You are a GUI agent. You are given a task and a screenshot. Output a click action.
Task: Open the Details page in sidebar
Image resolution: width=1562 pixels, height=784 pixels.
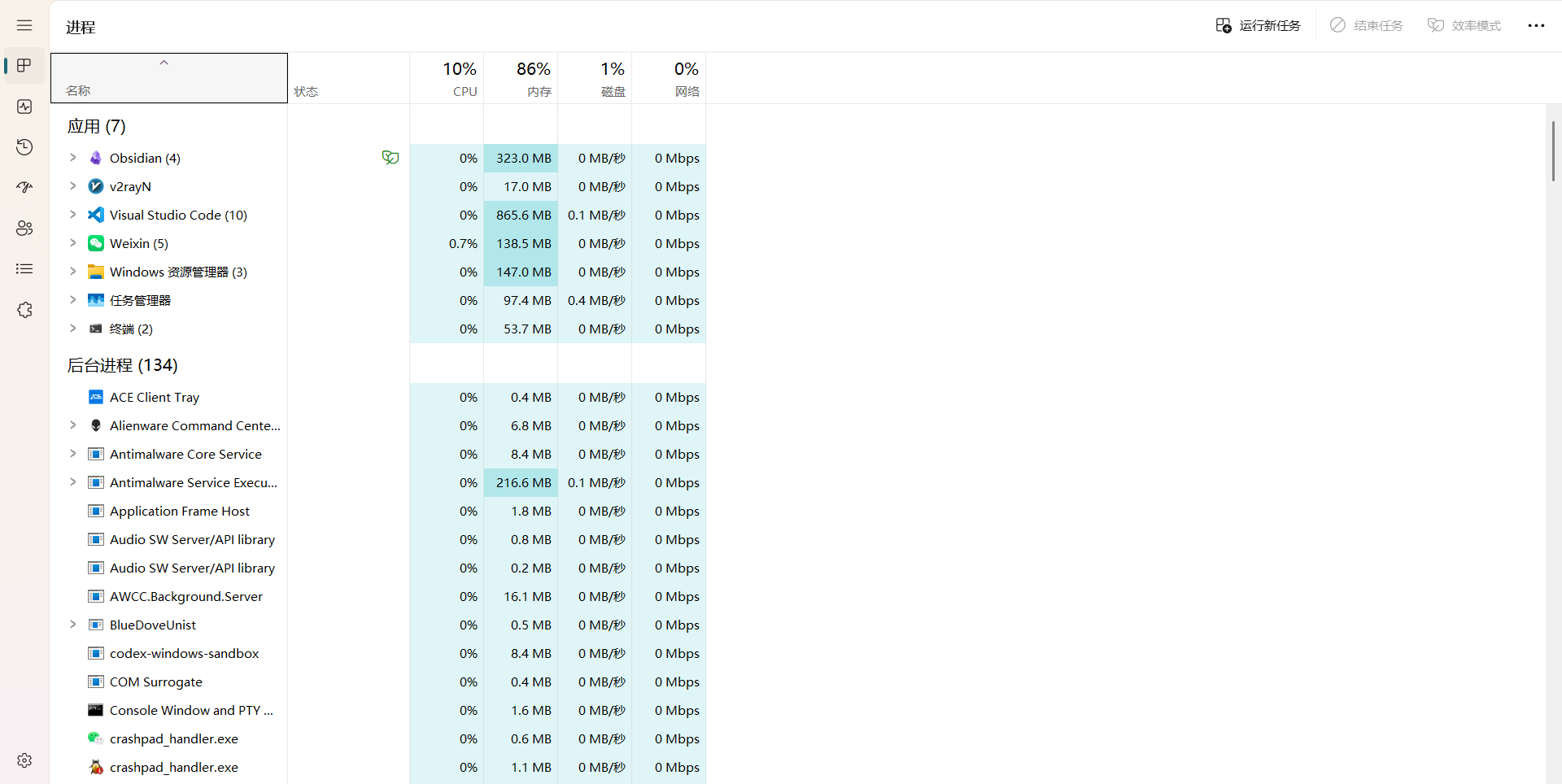(x=24, y=269)
